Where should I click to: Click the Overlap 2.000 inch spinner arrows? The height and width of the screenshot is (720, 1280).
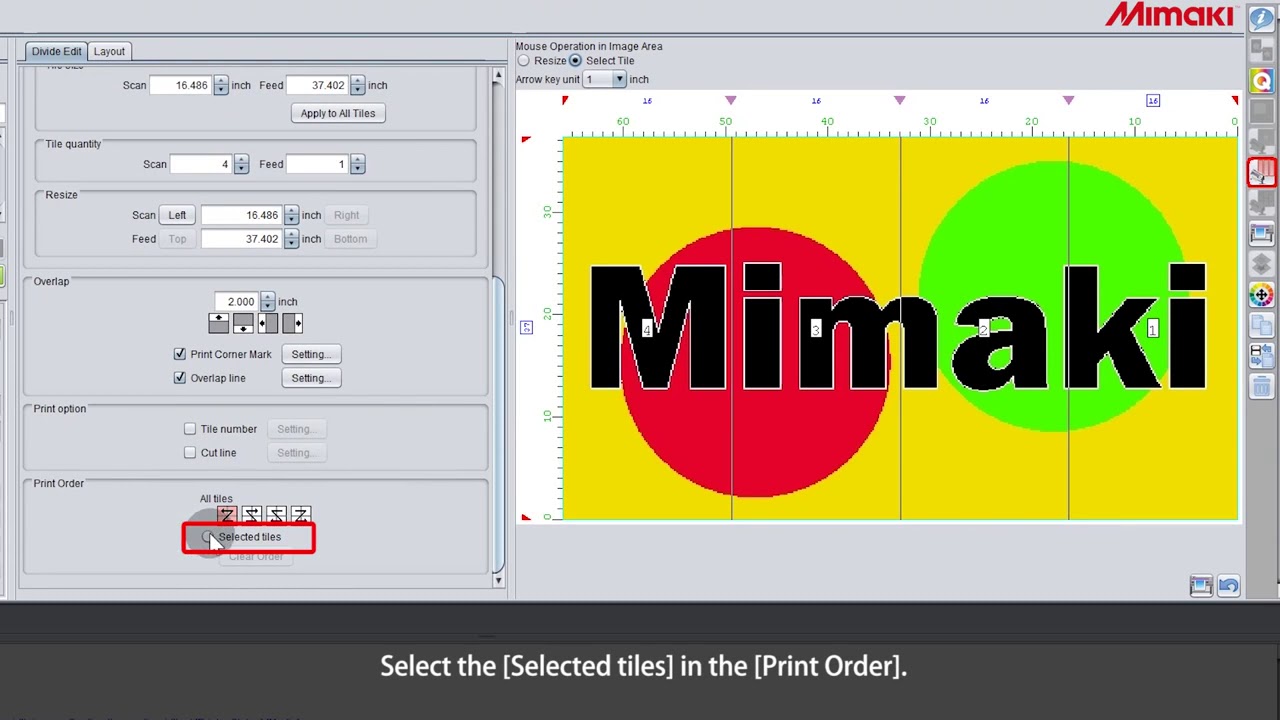(x=267, y=301)
